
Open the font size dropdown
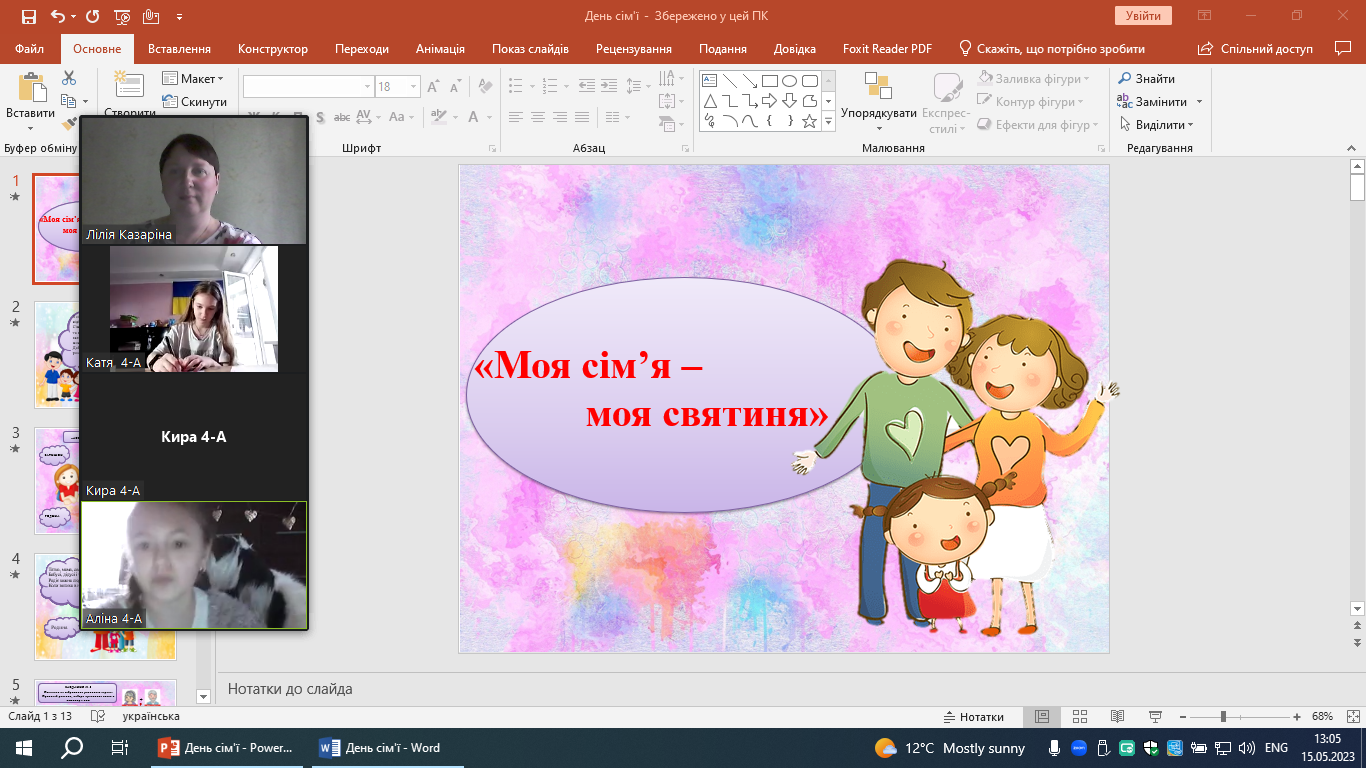(x=412, y=87)
